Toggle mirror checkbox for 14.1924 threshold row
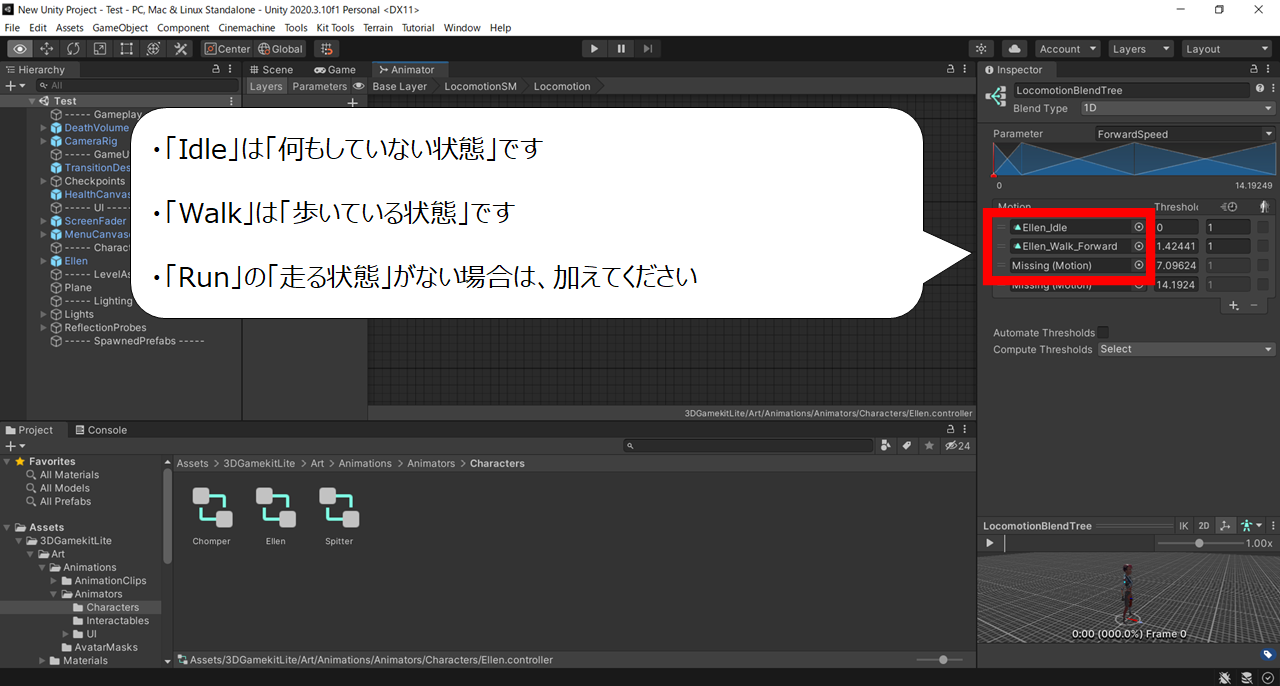This screenshot has width=1280, height=686. point(1263,284)
